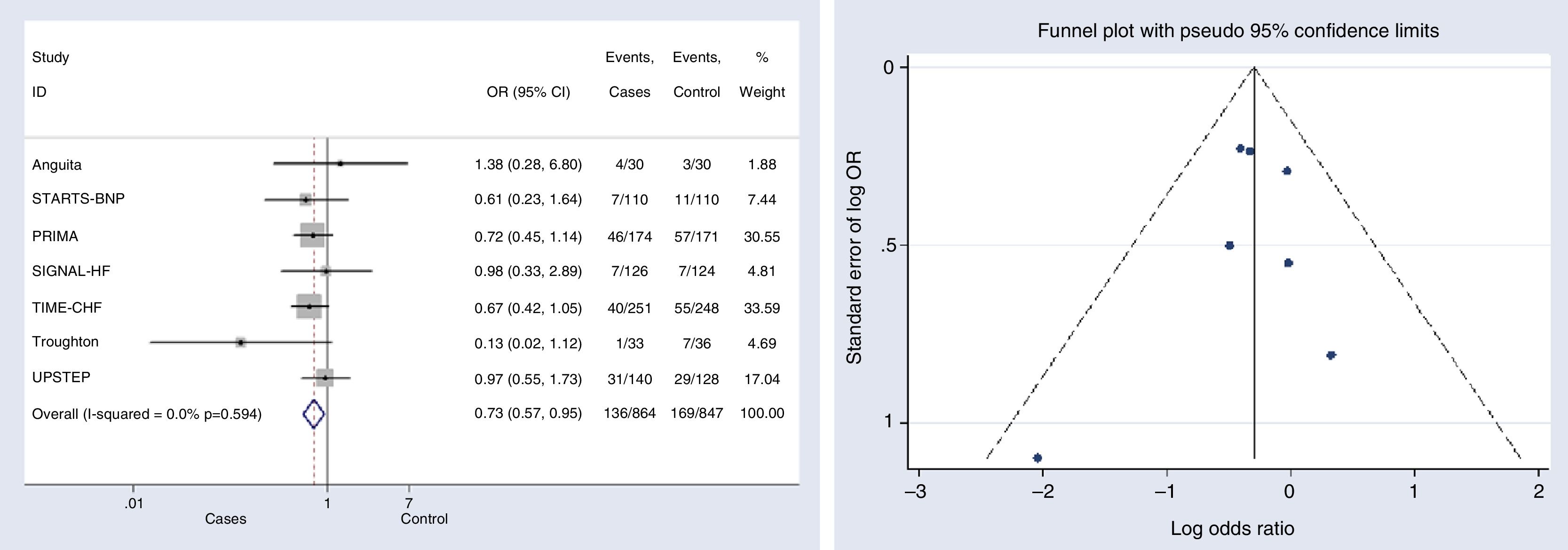1568x550 pixels.
Task: Click the "Standard error of log OR" axis label
Action: pyautogui.click(x=854, y=257)
